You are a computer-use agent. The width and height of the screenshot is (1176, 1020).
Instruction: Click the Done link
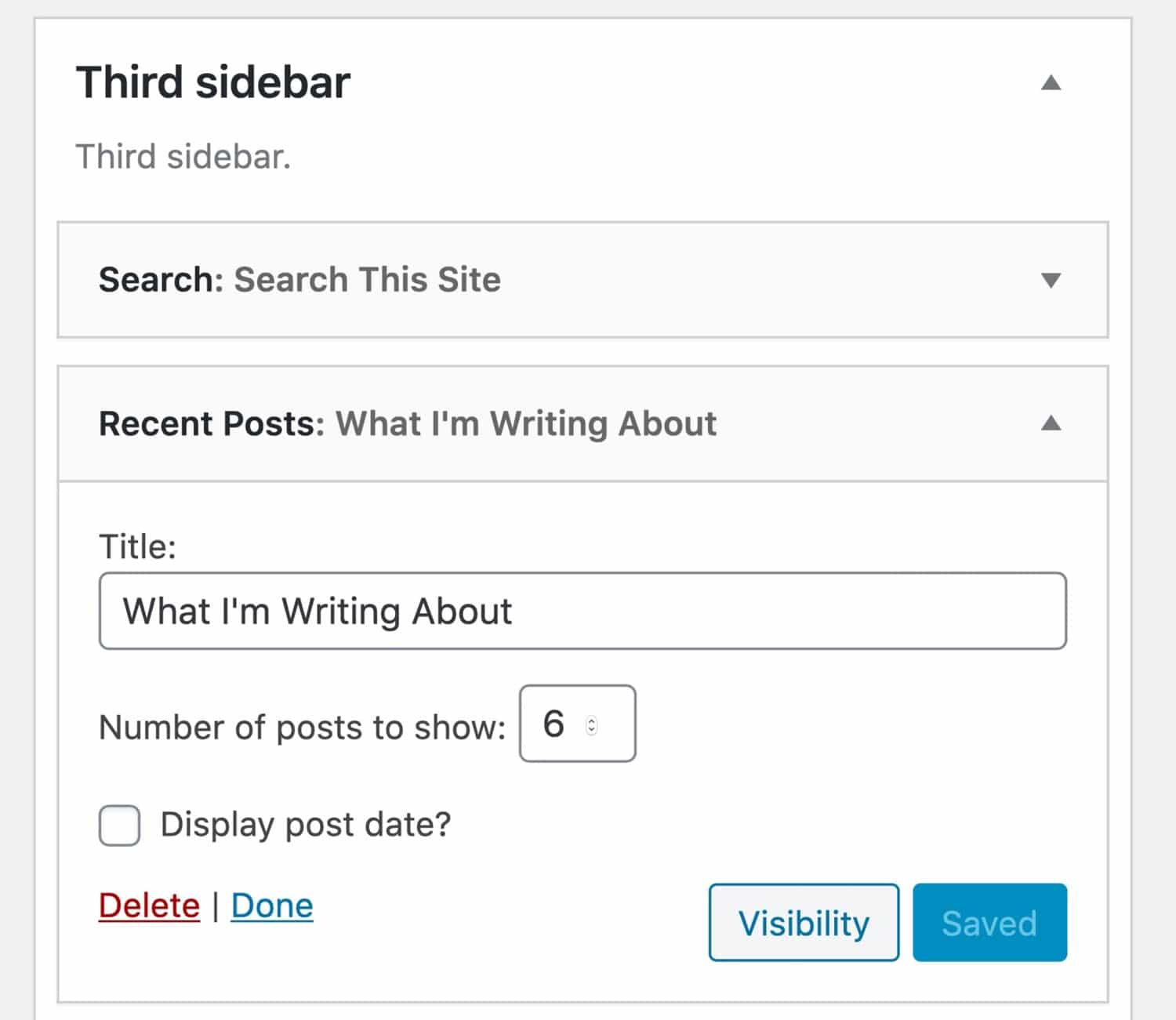click(x=271, y=905)
